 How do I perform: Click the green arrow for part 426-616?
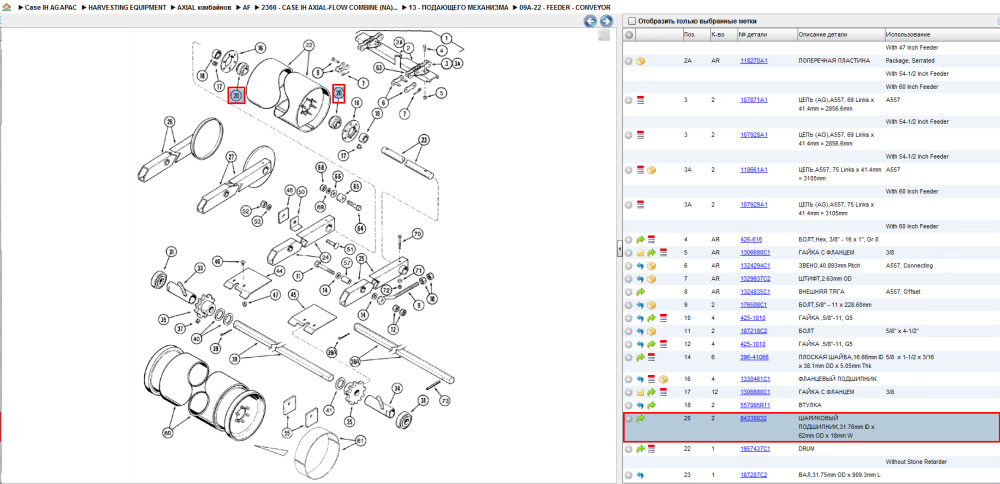pyautogui.click(x=641, y=240)
